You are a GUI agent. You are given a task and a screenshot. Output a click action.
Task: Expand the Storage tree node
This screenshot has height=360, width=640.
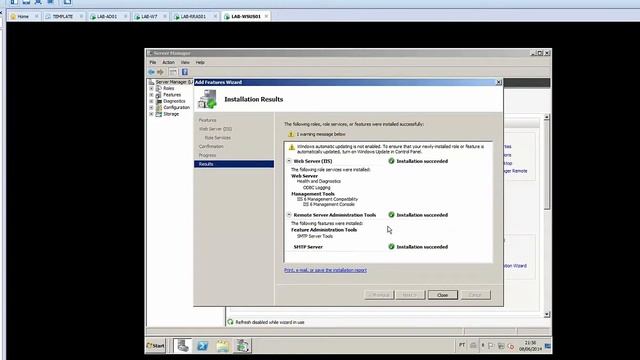coord(151,114)
